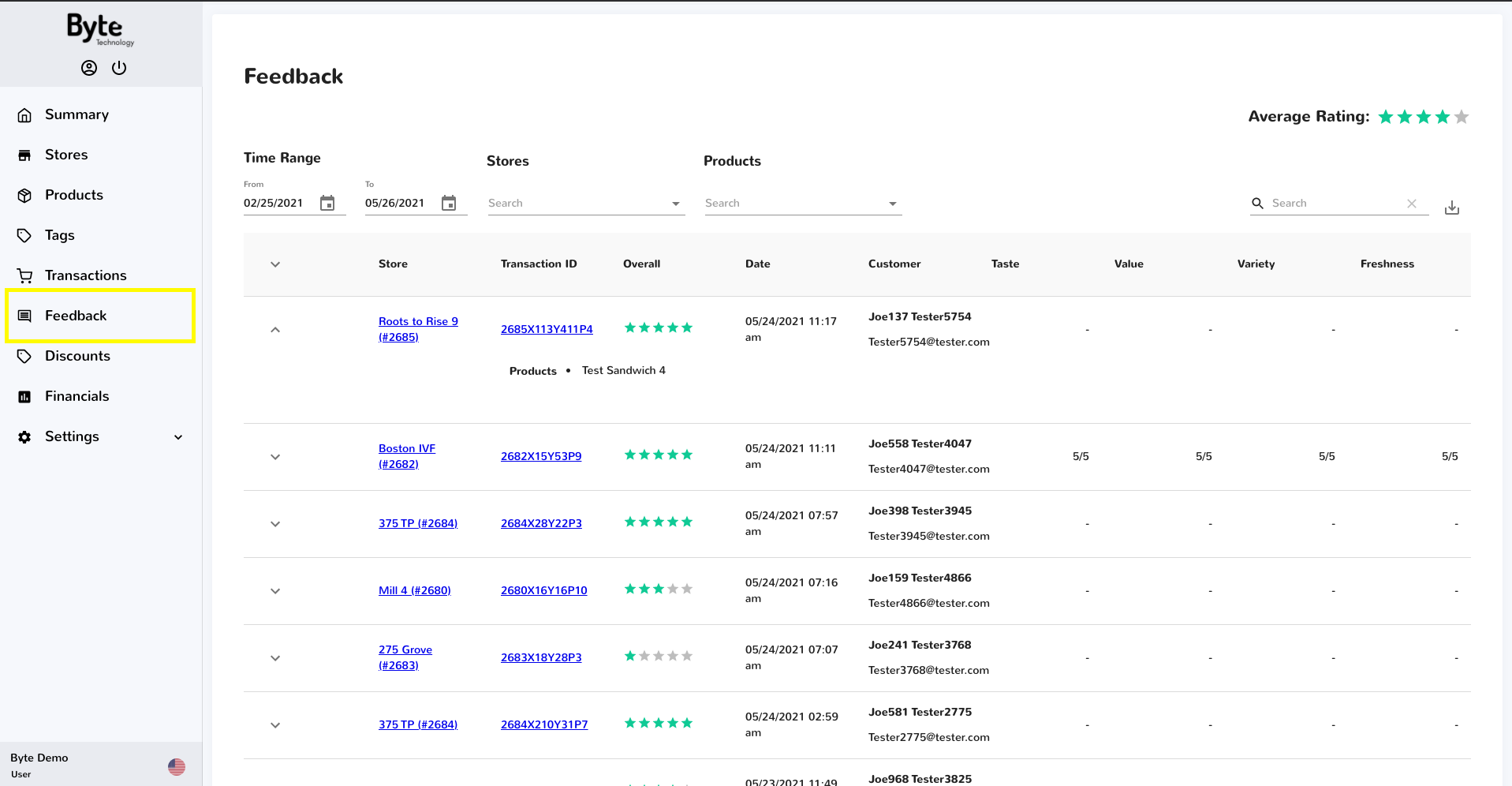Click the download export icon
Screen dimensions: 1512x786
pos(1452,208)
